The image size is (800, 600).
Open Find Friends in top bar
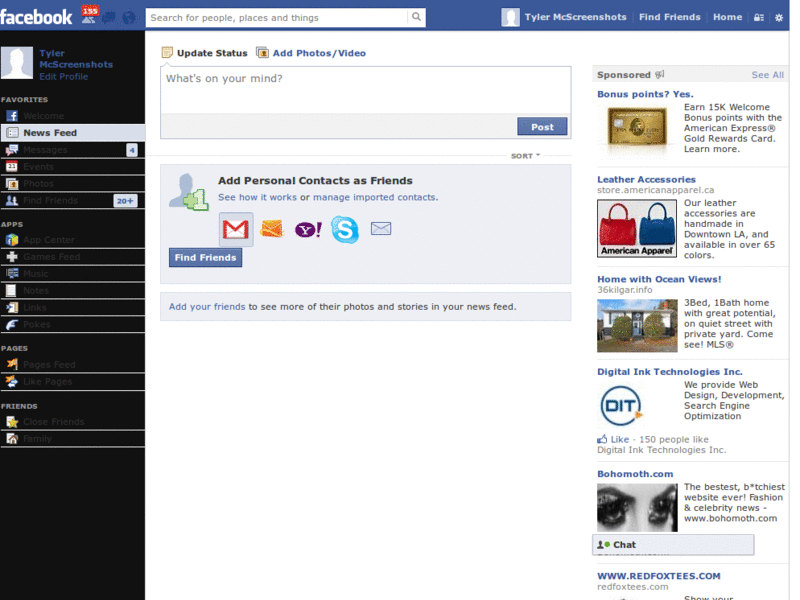(x=669, y=17)
